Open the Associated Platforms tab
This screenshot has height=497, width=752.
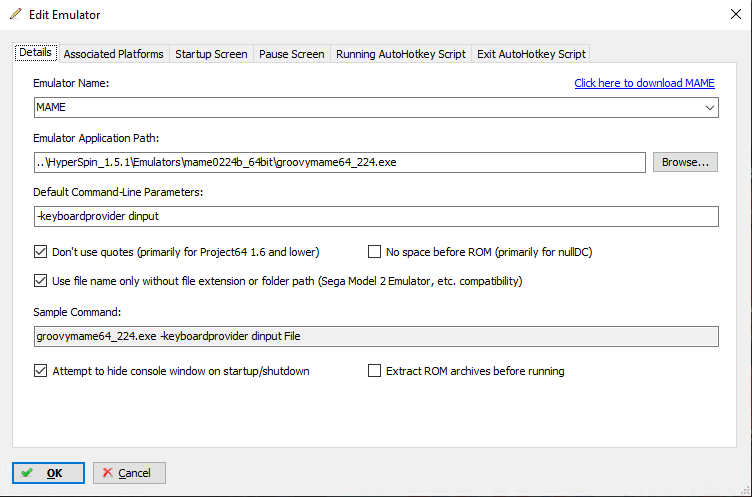[114, 54]
